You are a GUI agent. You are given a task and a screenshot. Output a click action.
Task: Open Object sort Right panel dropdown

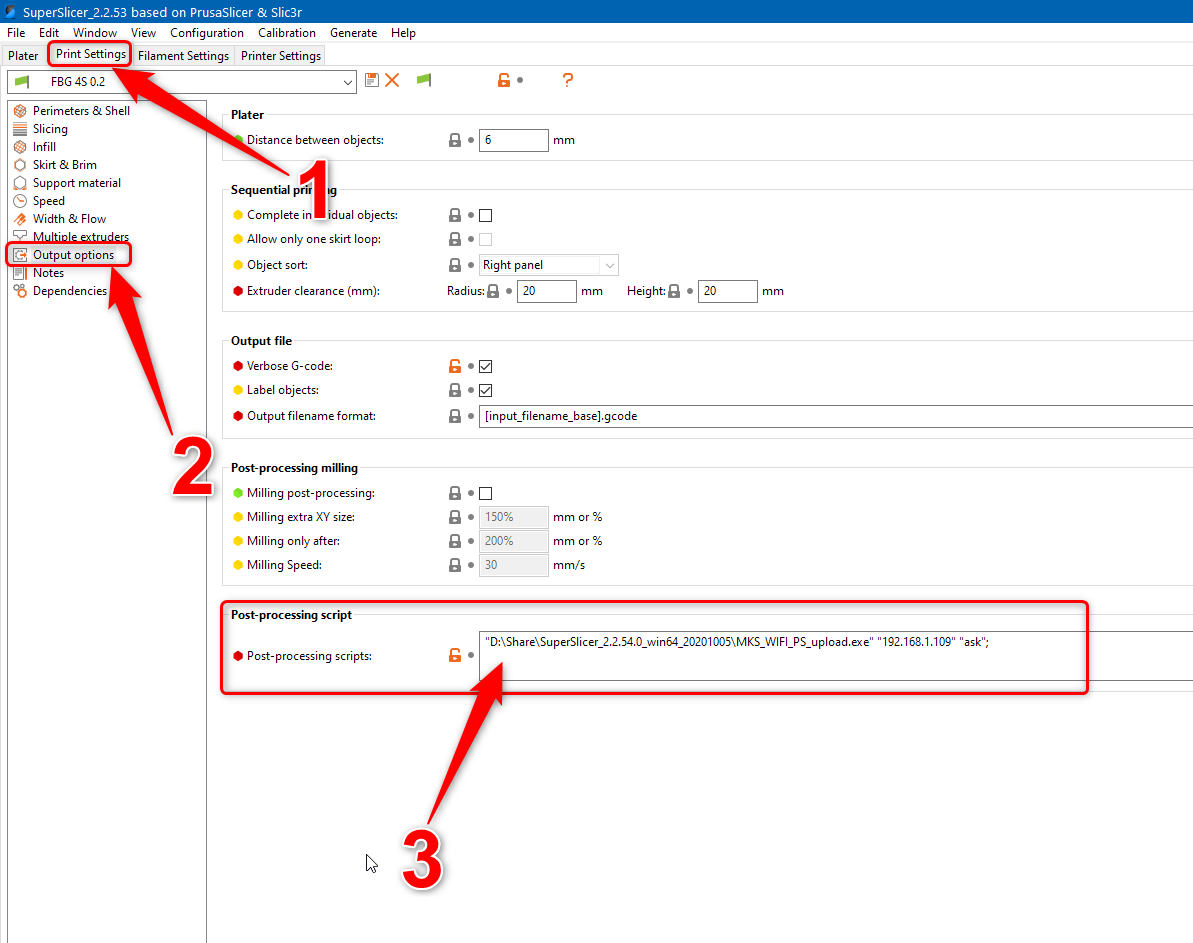tap(549, 265)
